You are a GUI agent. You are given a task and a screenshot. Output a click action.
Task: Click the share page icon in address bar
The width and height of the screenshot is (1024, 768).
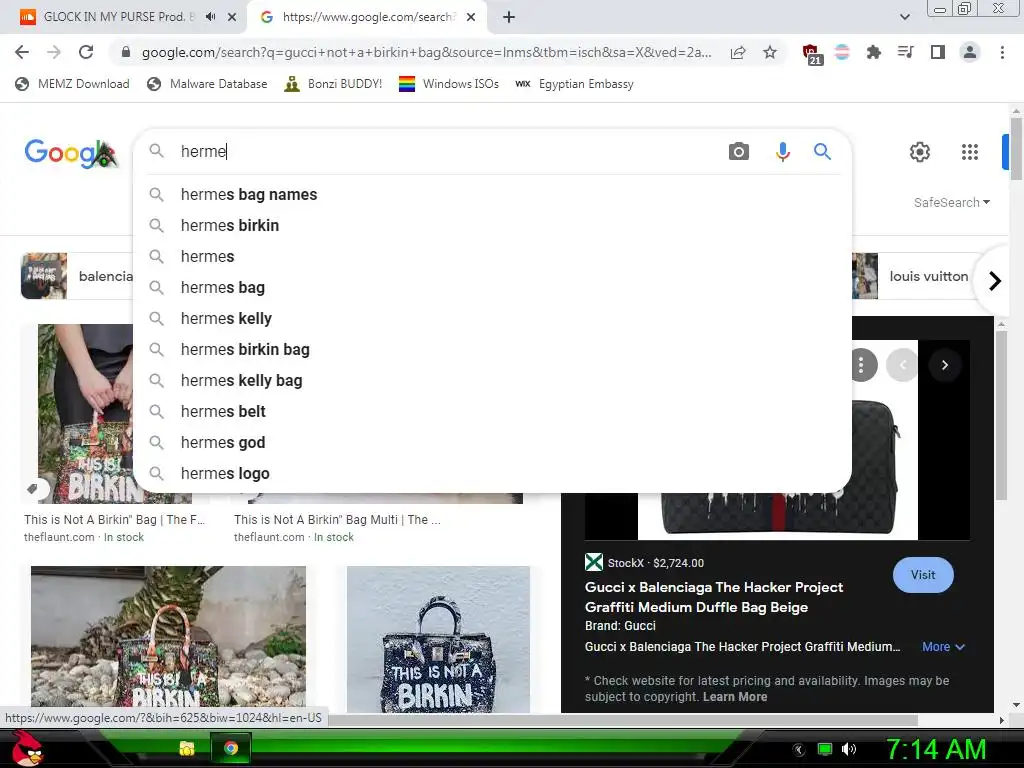(738, 52)
